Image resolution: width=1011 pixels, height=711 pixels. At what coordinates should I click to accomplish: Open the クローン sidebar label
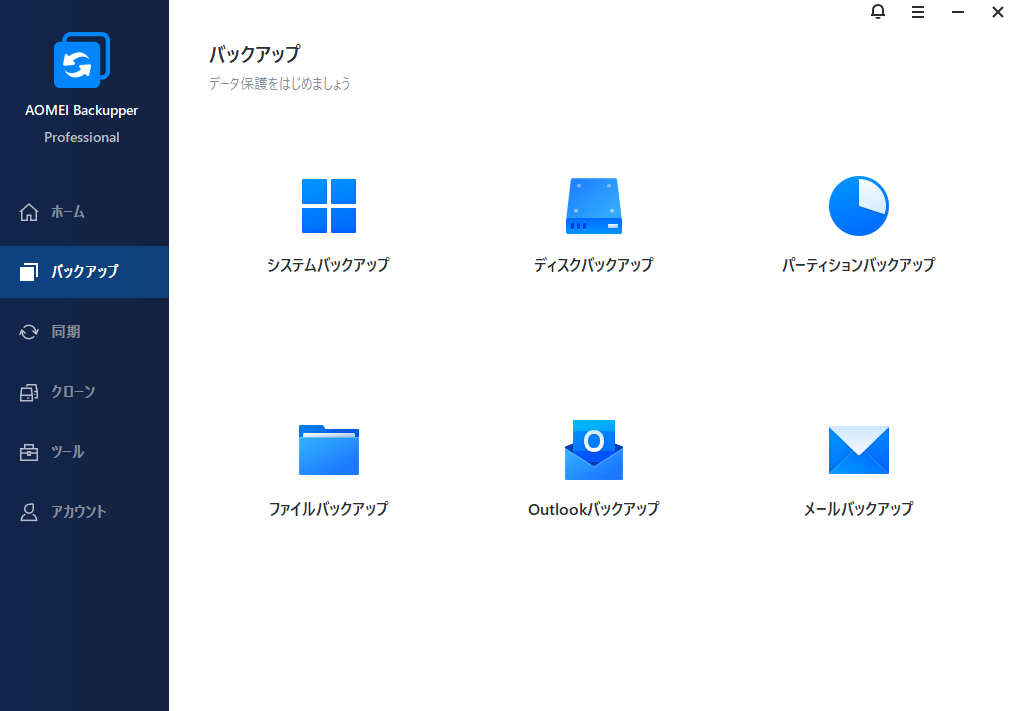[x=74, y=391]
